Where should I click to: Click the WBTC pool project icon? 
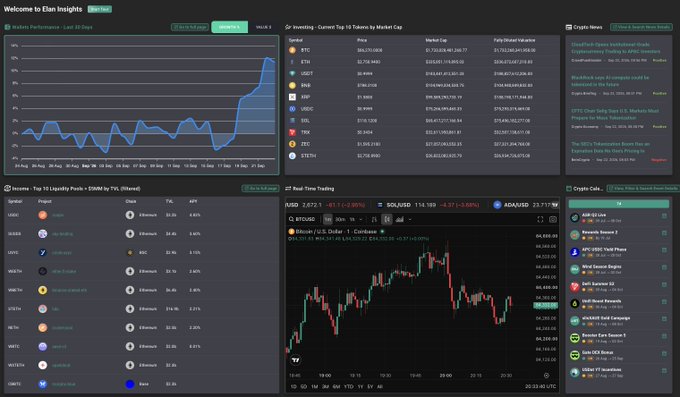pyautogui.click(x=42, y=346)
